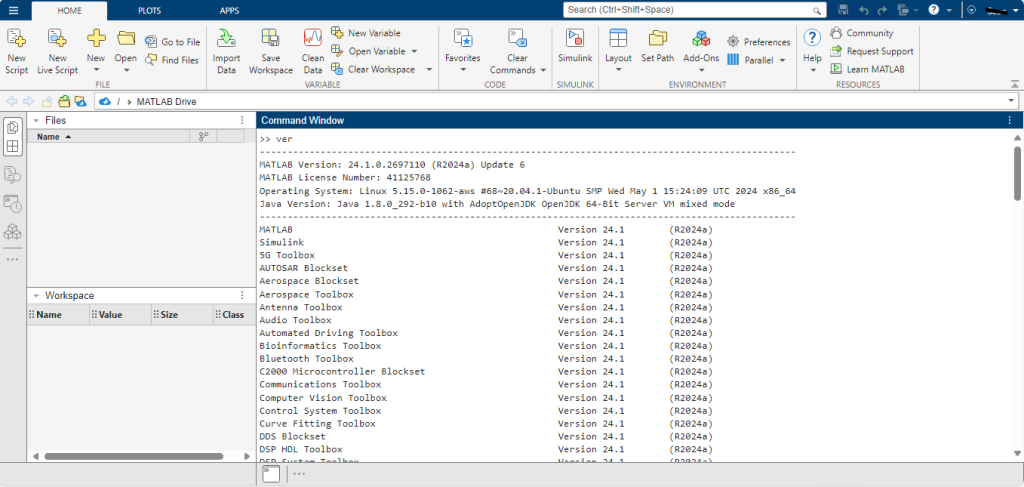
Task: Click the title bar help question mark
Action: pos(934,10)
